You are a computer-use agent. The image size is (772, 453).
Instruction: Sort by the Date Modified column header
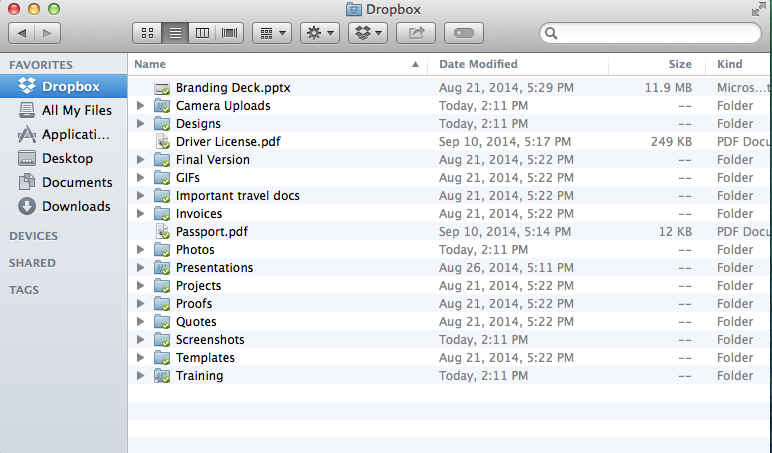pyautogui.click(x=518, y=64)
